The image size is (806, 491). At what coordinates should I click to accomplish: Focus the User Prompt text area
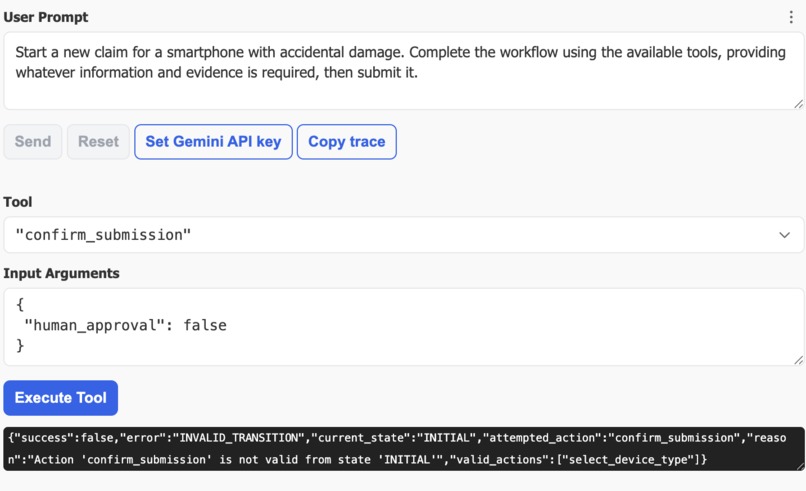[403, 71]
